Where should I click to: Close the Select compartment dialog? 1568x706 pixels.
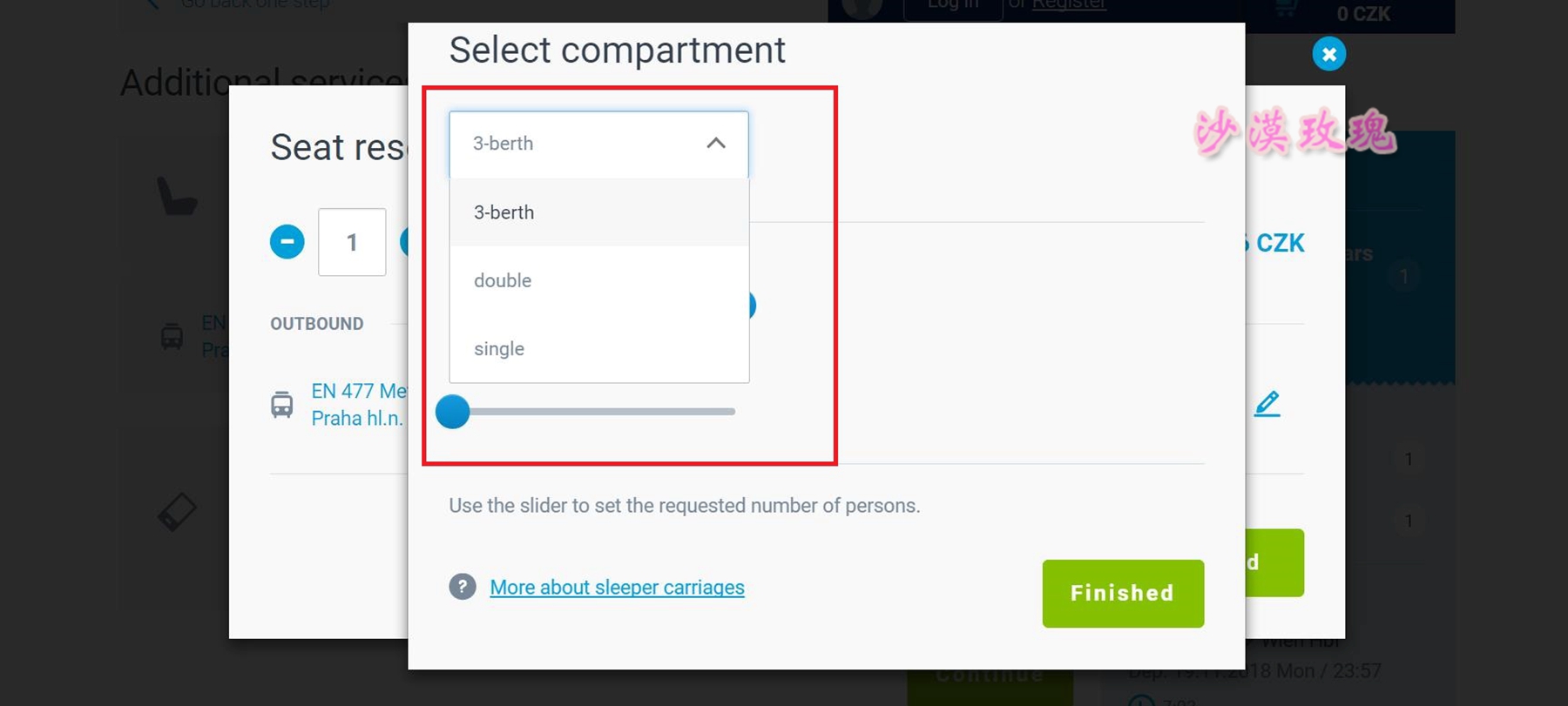[x=1328, y=54]
